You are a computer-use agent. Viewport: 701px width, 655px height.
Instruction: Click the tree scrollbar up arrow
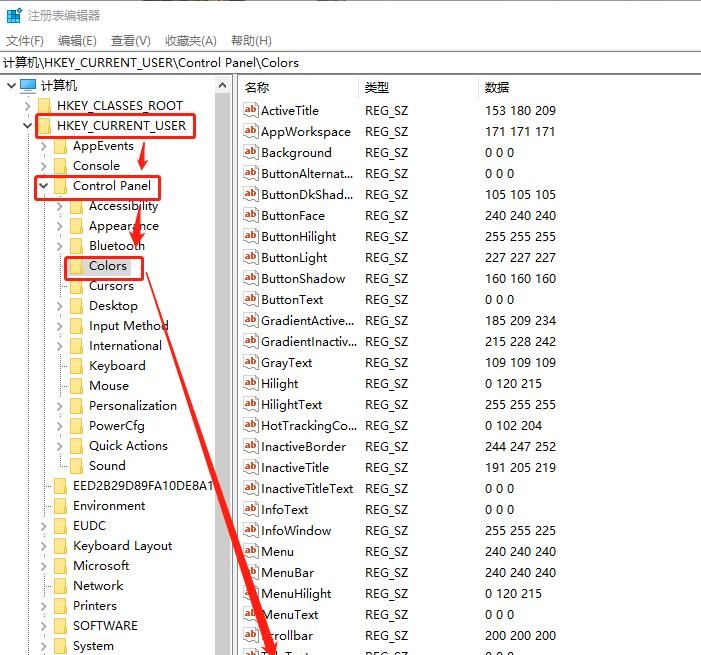click(x=223, y=85)
